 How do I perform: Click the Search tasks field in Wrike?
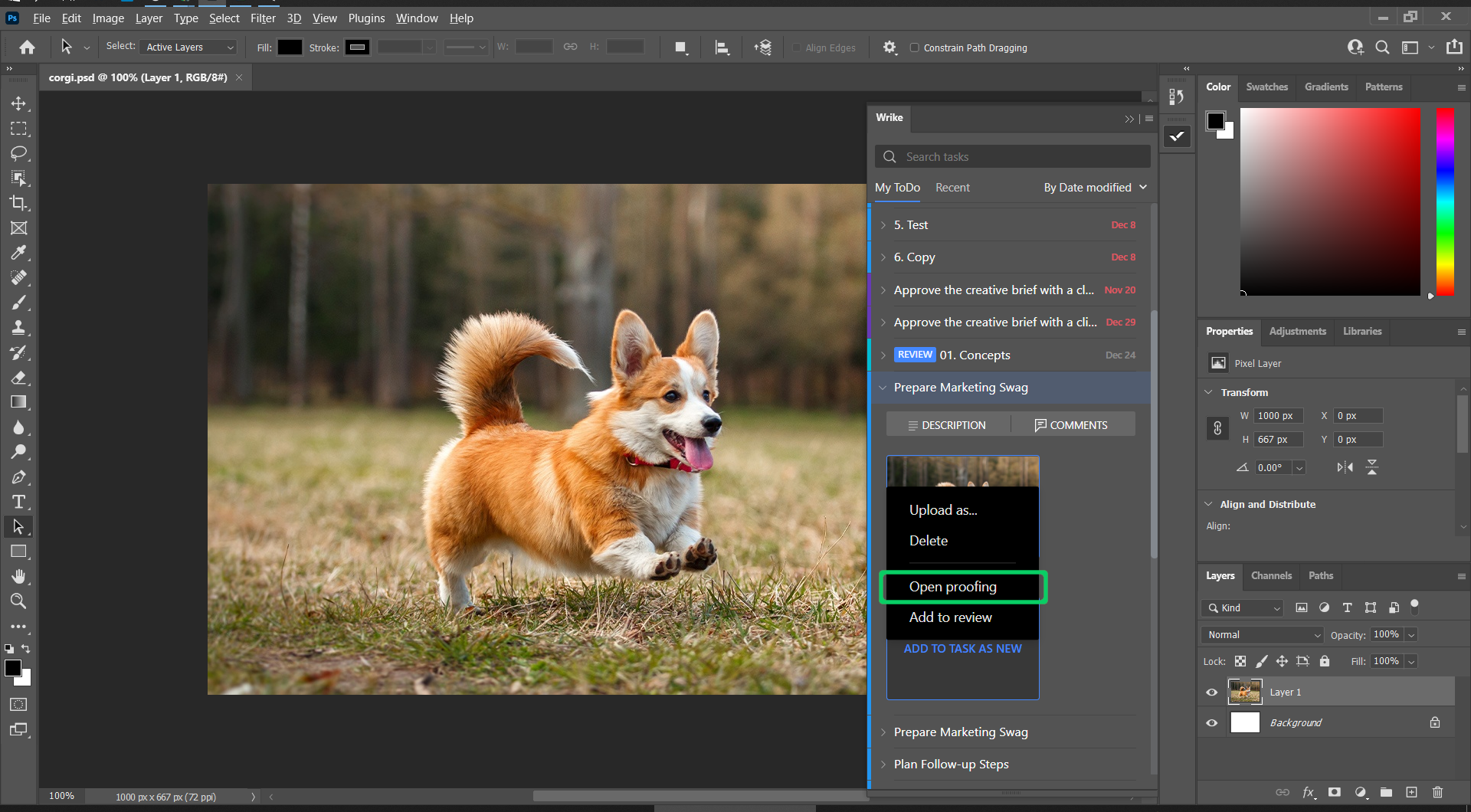pos(1011,156)
